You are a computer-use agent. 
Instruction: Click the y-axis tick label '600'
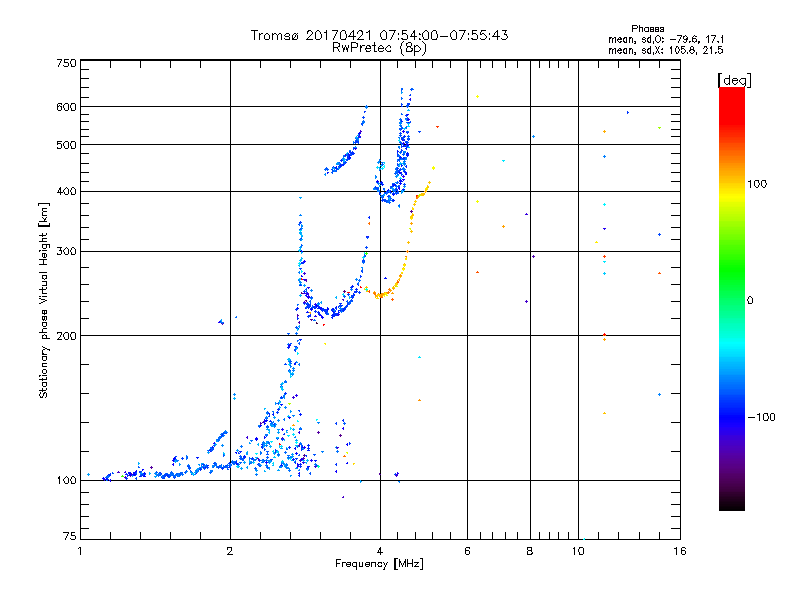click(66, 107)
